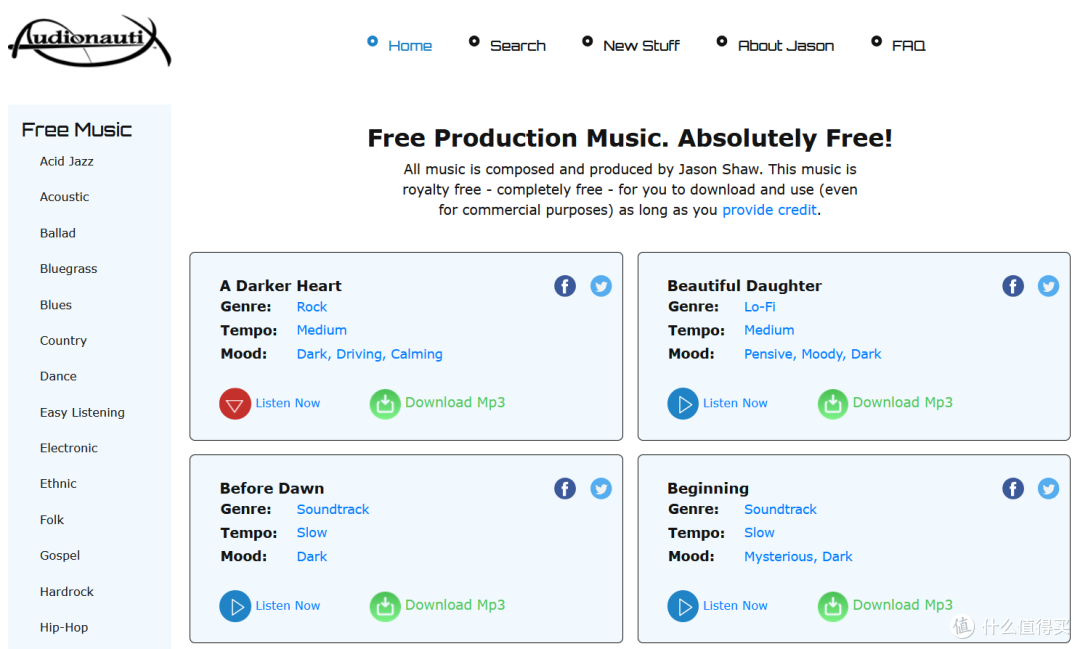The width and height of the screenshot is (1080, 649).
Task: Click the Mysterious, Dark mood link
Action: 798,557
